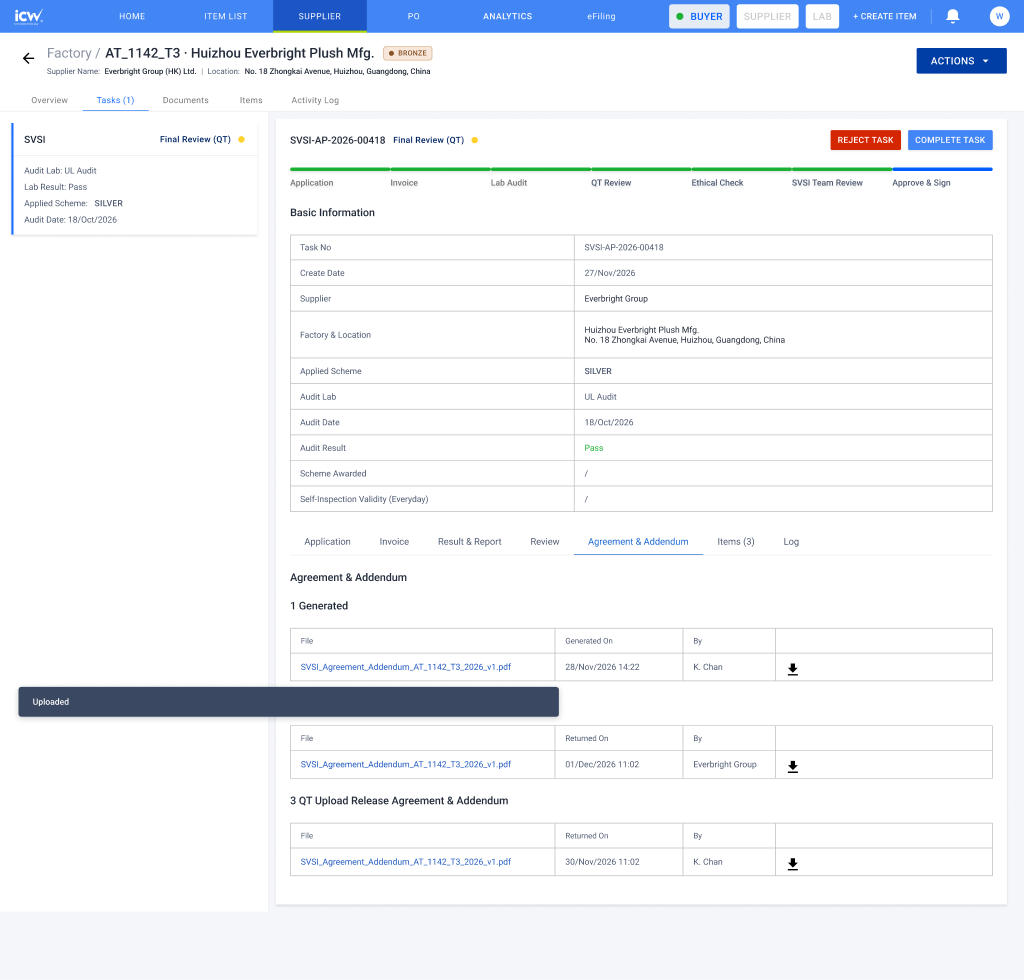Select the Activity Log tab

tap(315, 100)
